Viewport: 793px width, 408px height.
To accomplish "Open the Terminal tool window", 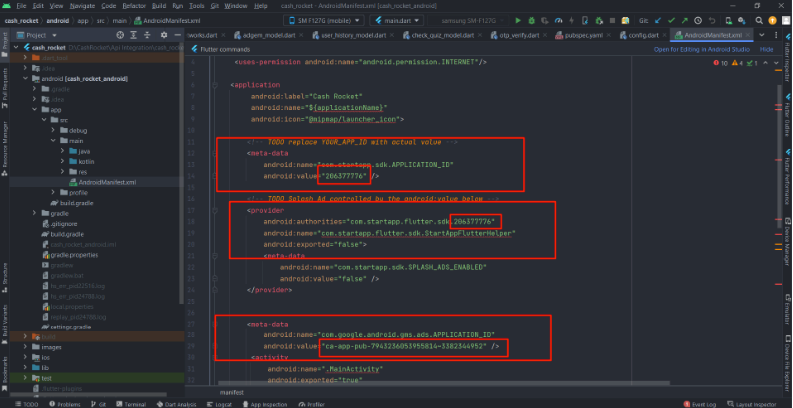I will pyautogui.click(x=135, y=404).
